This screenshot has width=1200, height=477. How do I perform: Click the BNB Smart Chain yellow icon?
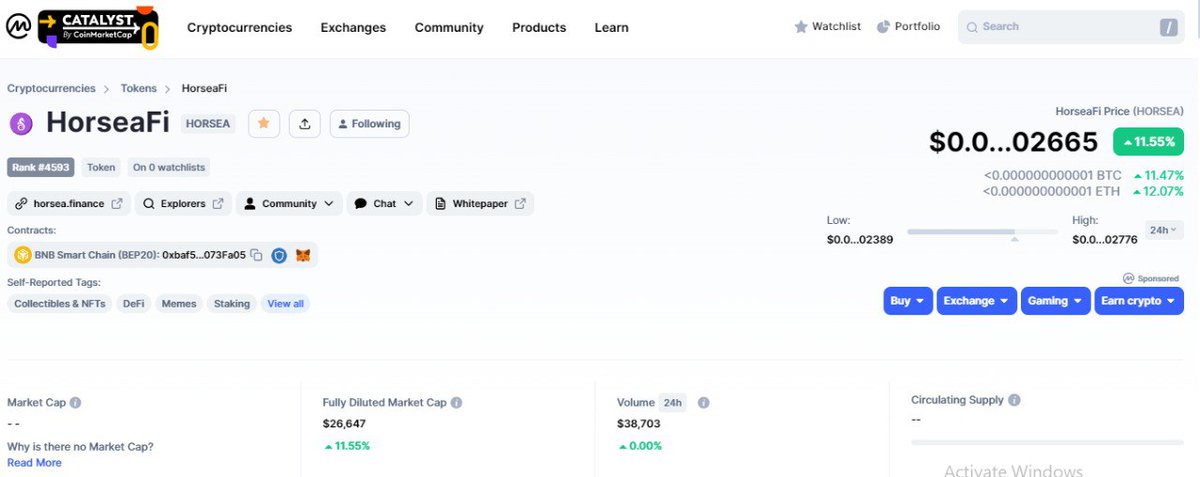[23, 255]
